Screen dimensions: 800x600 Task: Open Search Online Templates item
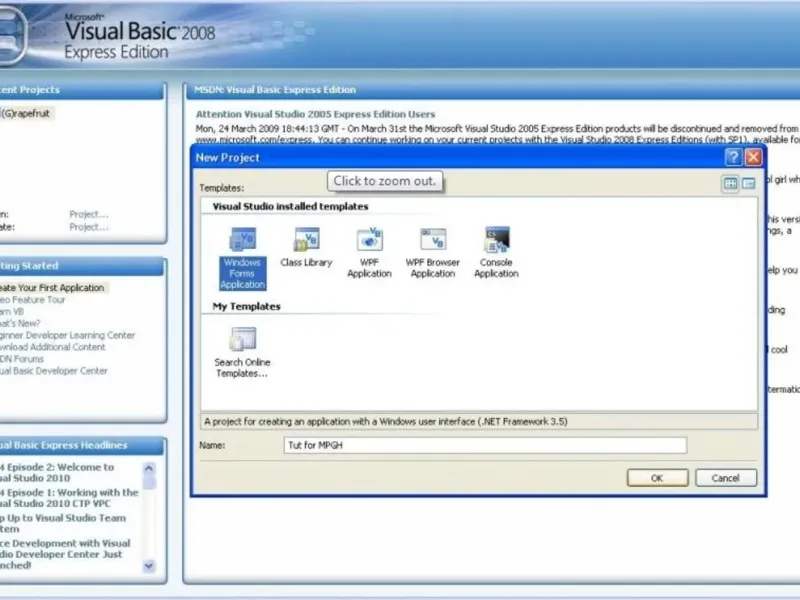[242, 353]
